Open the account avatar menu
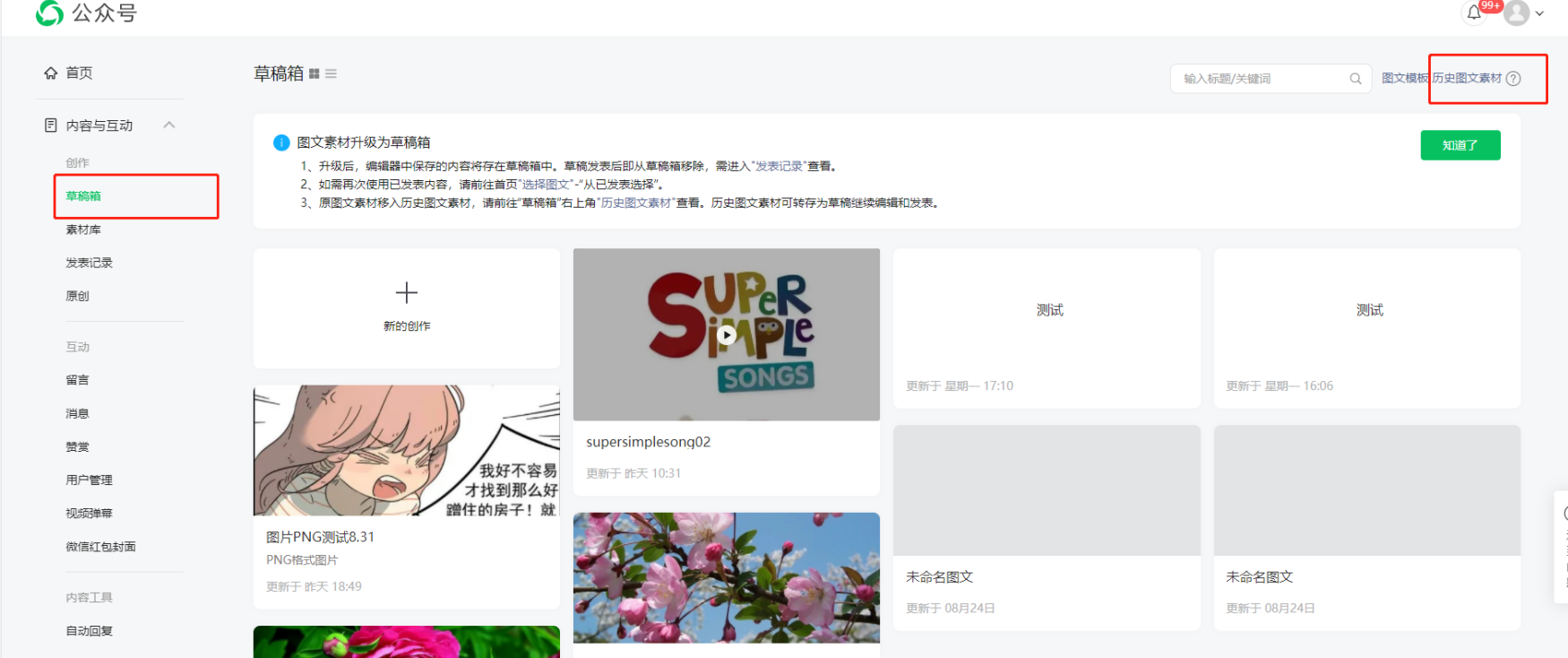The image size is (1568, 658). pos(1516,13)
